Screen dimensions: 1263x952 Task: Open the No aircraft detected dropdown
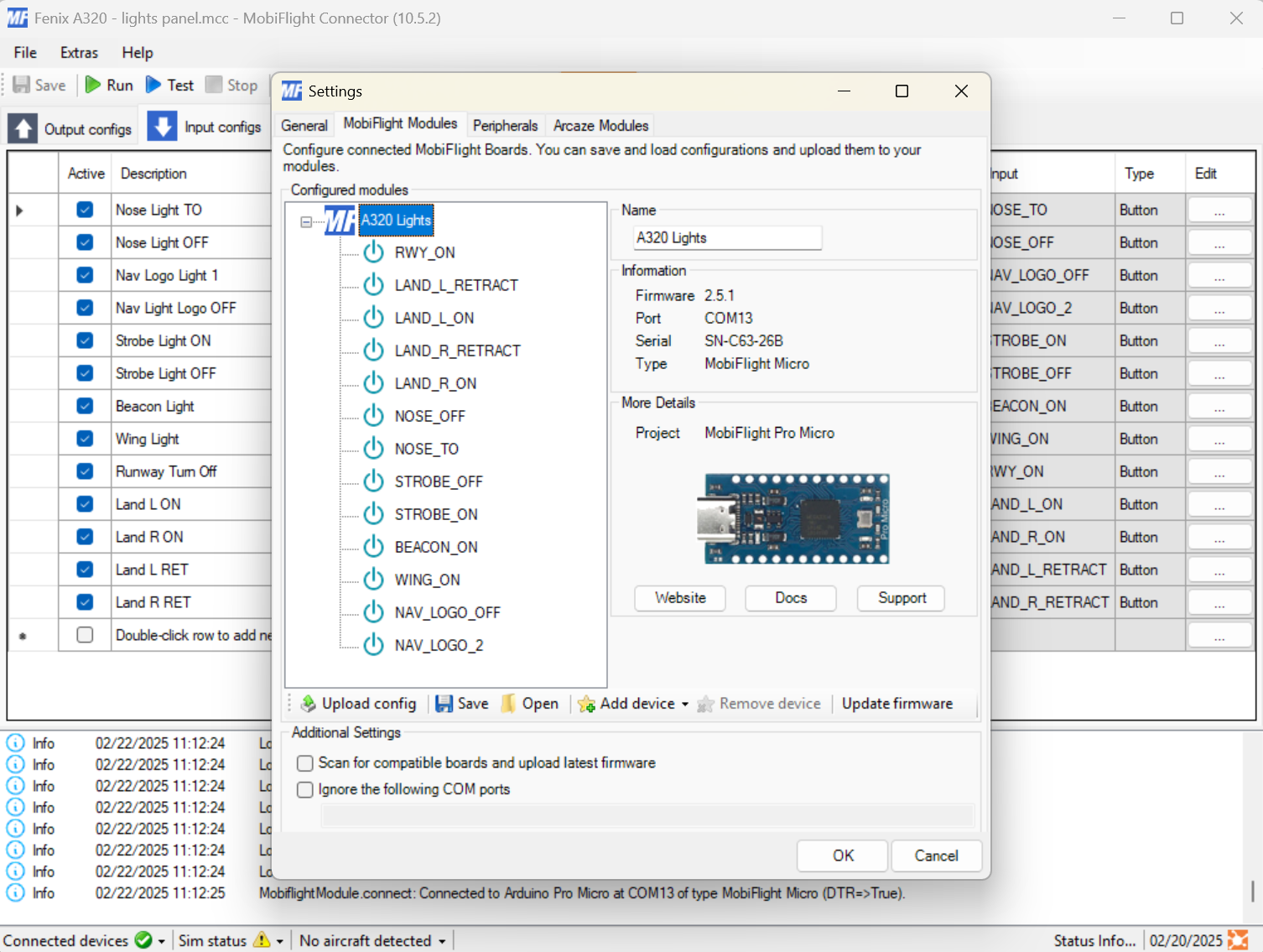click(372, 941)
